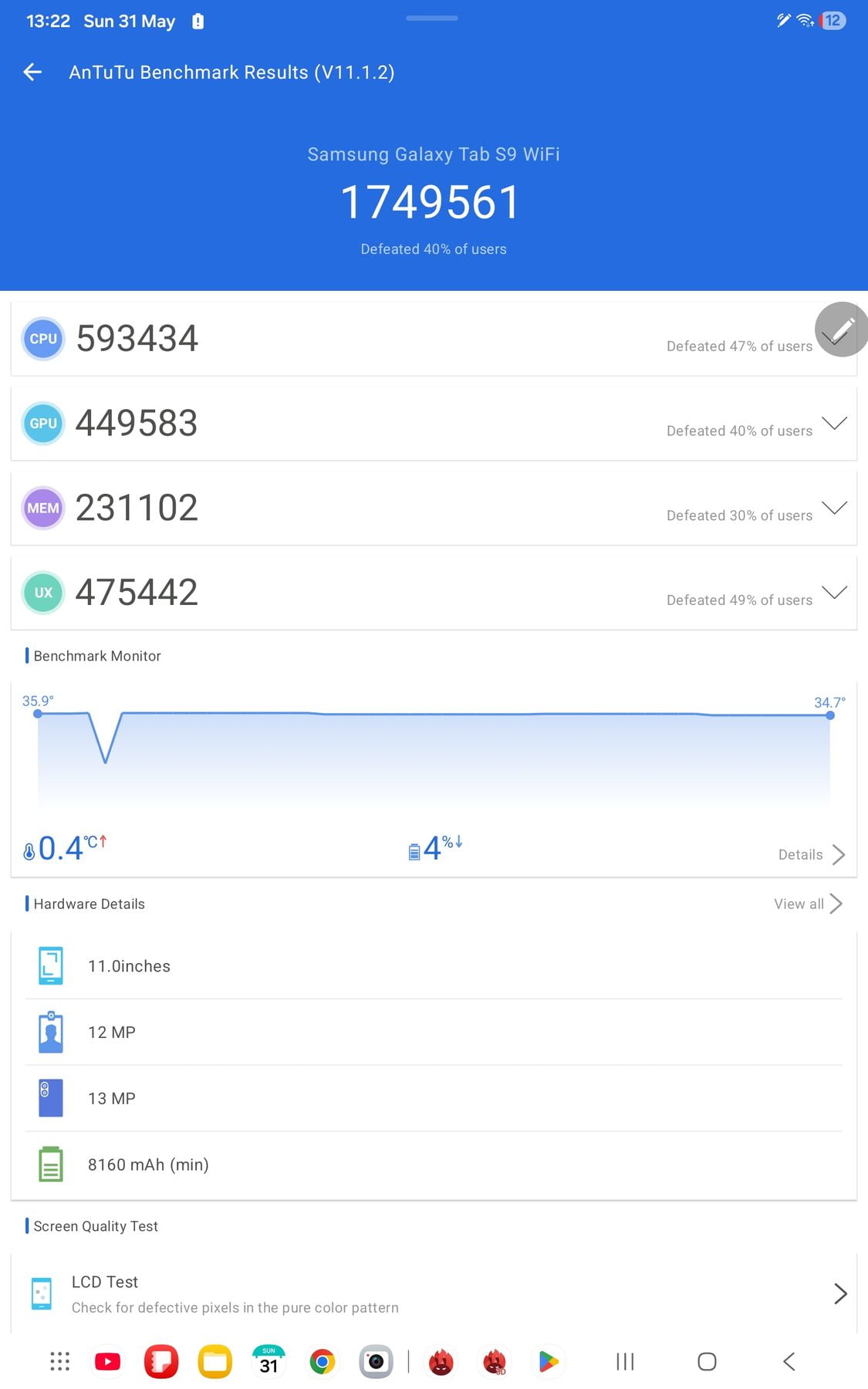Tap the temperature graph end point 34.7°
Screen dimensions: 868x1389
[830, 715]
